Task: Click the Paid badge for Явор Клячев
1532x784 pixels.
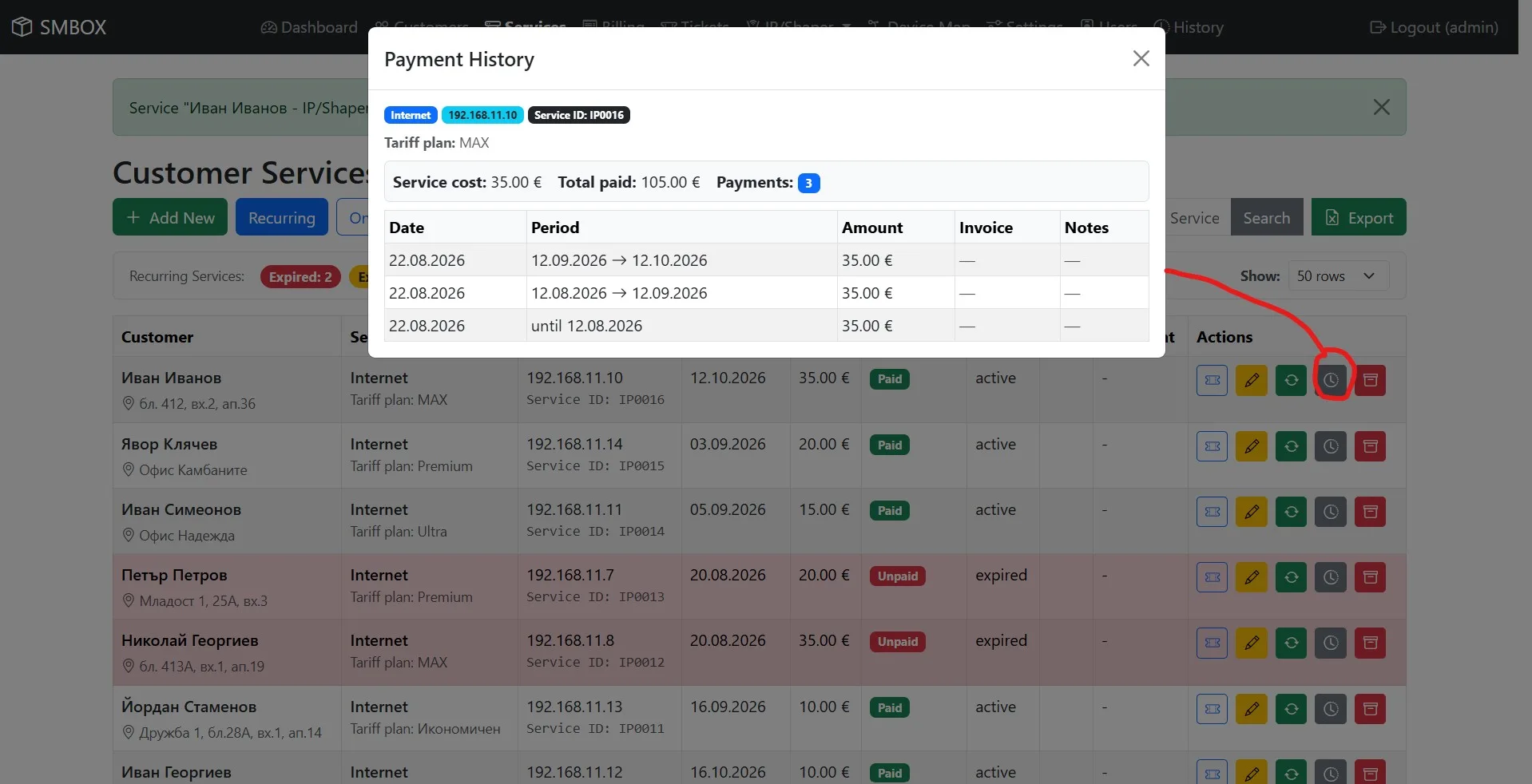Action: 890,445
